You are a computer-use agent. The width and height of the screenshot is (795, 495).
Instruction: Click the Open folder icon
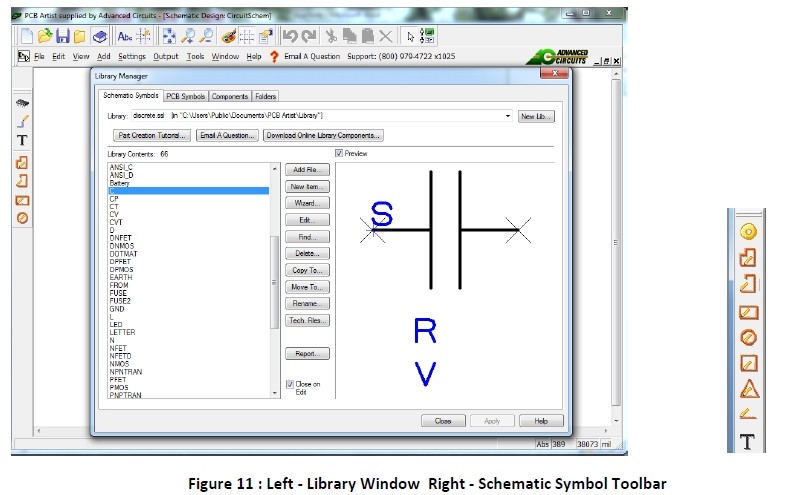coord(45,35)
